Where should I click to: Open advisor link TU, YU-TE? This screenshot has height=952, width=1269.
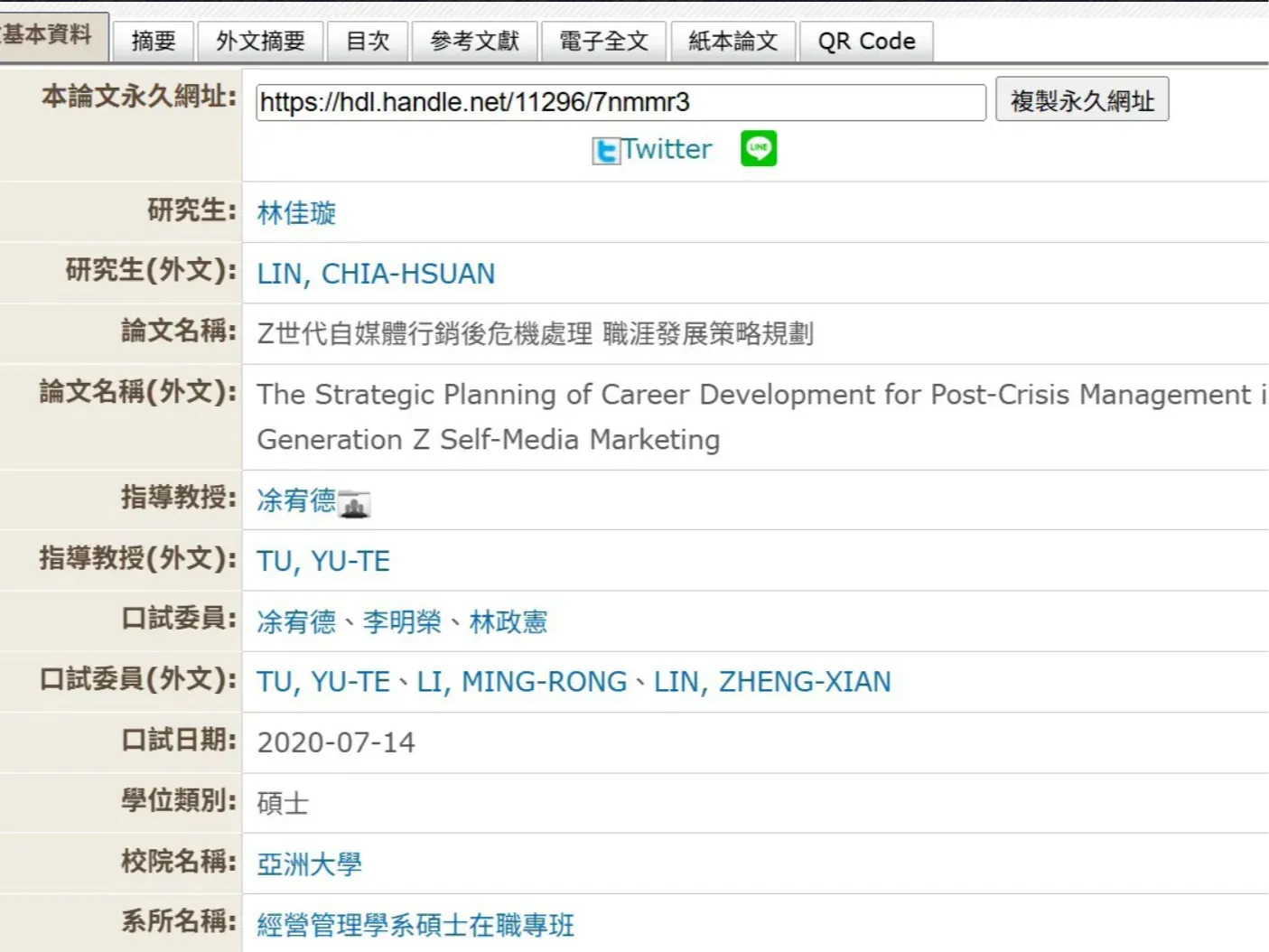tap(323, 561)
